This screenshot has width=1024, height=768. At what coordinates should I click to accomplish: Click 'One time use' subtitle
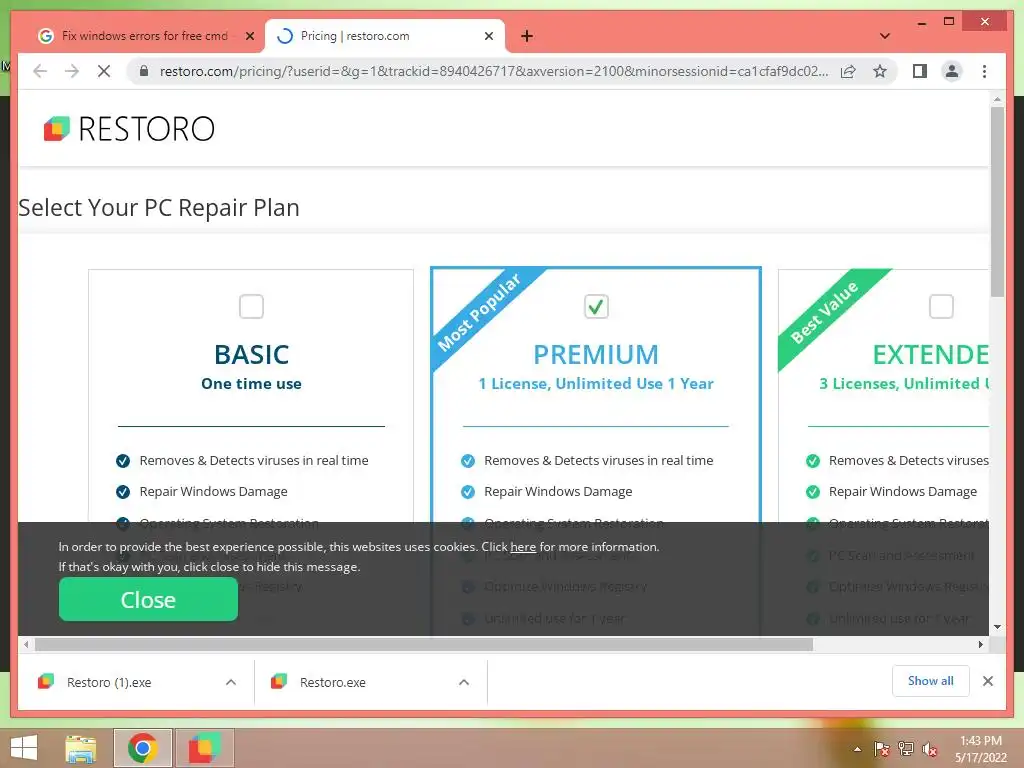click(x=251, y=383)
